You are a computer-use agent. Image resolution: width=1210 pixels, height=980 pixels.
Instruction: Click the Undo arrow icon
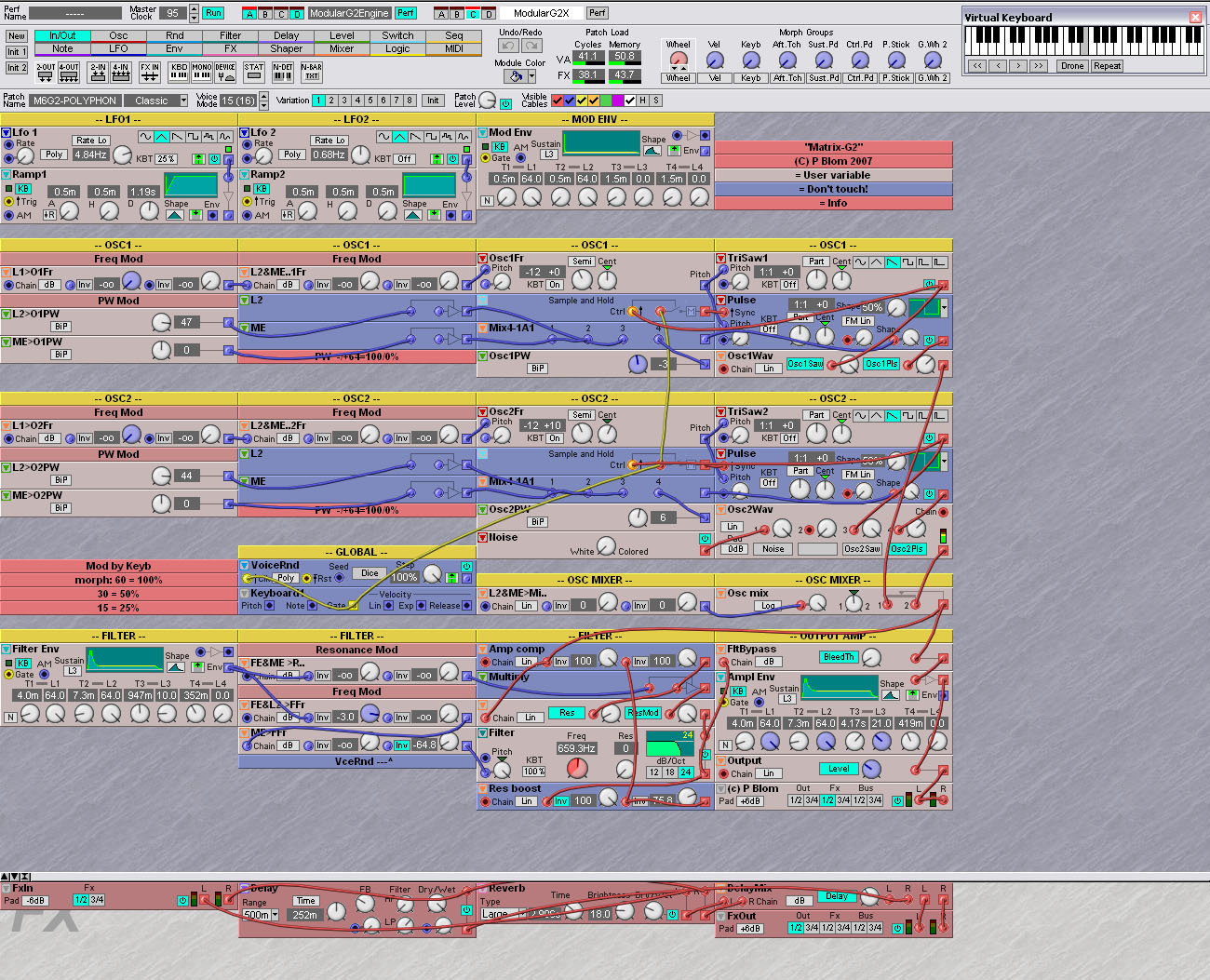508,45
